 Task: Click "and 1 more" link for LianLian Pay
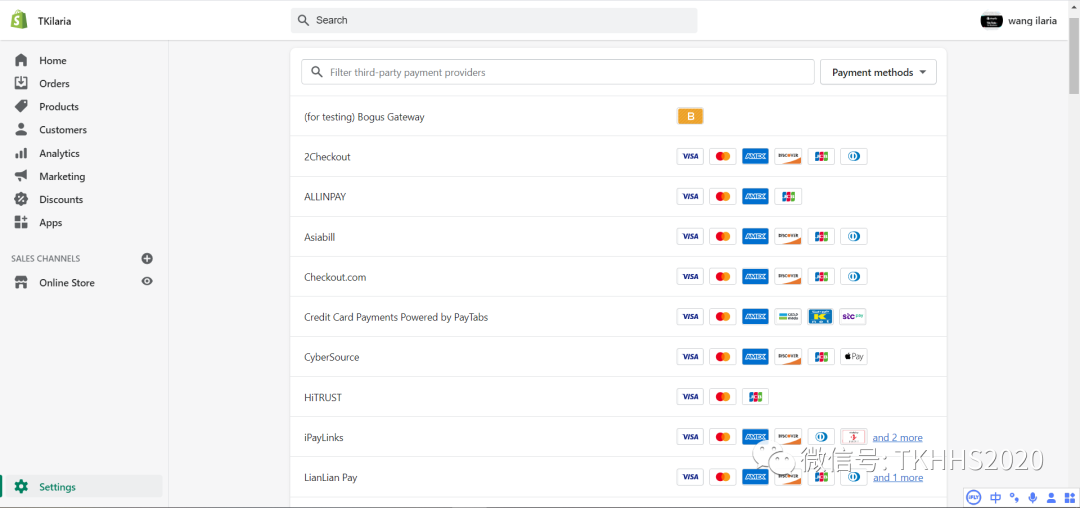click(x=897, y=477)
